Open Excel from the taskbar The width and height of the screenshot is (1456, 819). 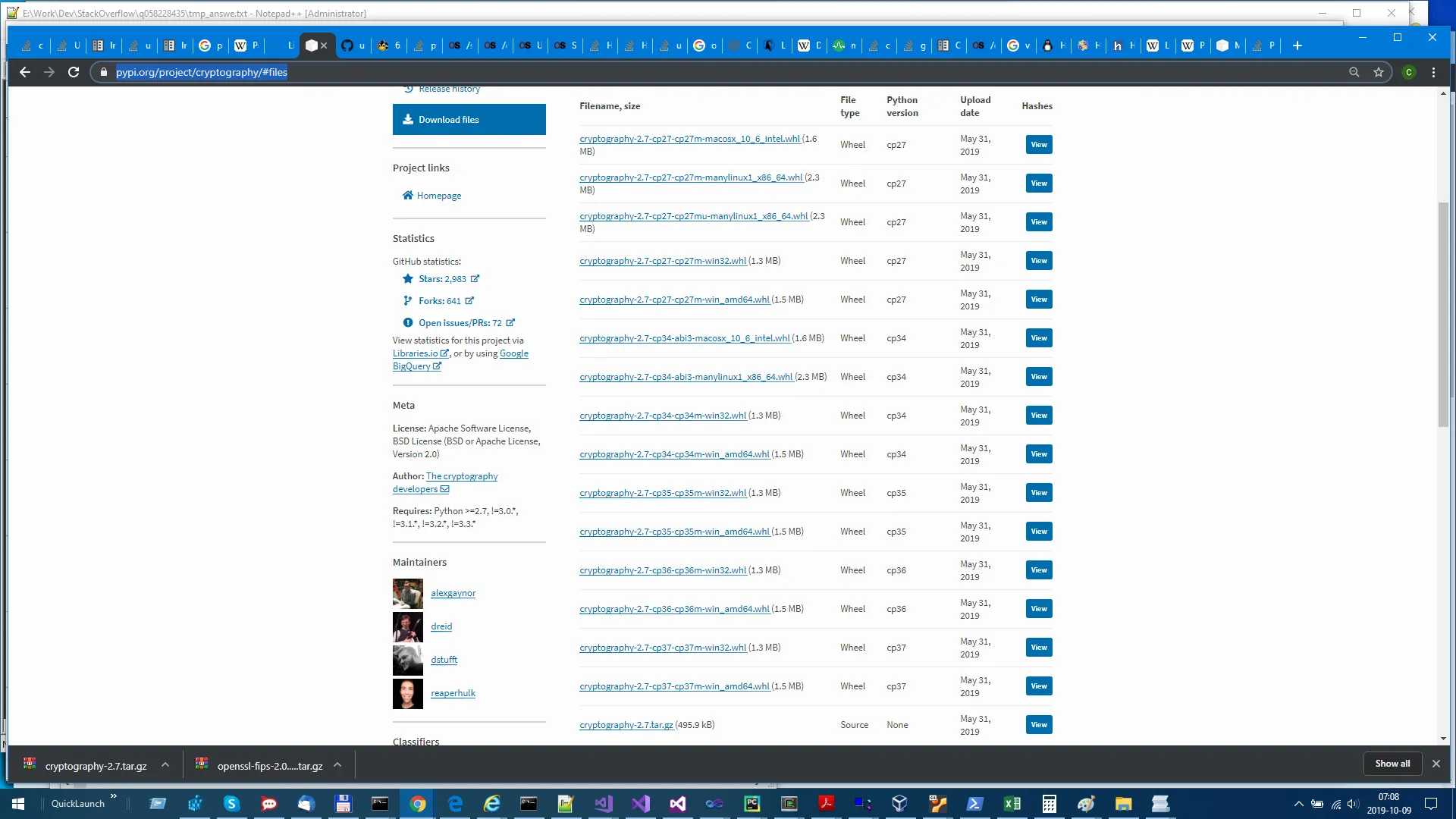[x=1012, y=804]
